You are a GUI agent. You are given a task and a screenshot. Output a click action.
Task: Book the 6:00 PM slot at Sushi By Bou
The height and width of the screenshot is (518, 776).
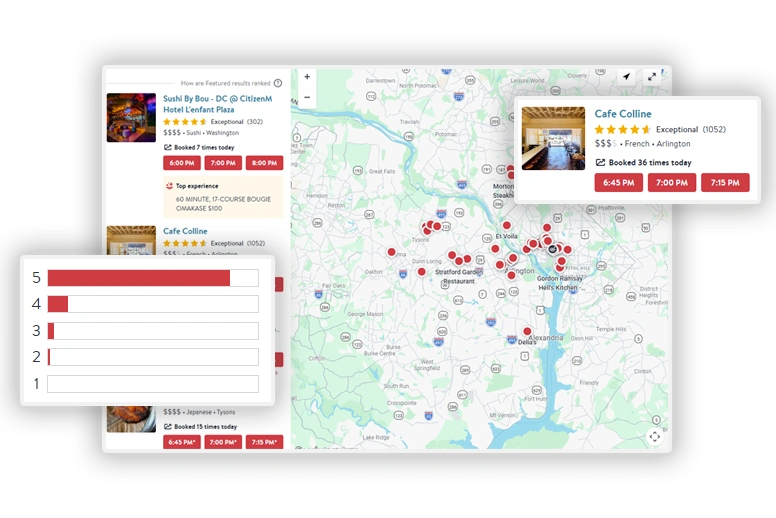point(182,163)
